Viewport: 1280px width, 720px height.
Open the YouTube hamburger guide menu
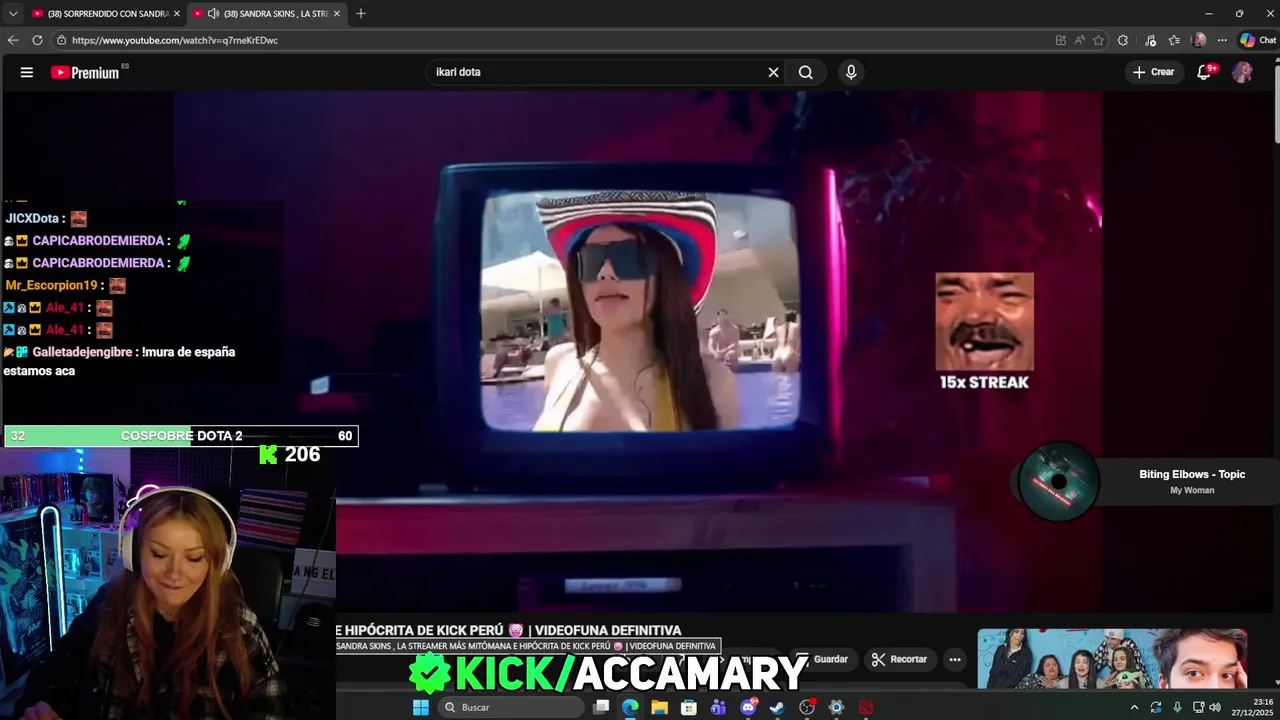[x=27, y=72]
